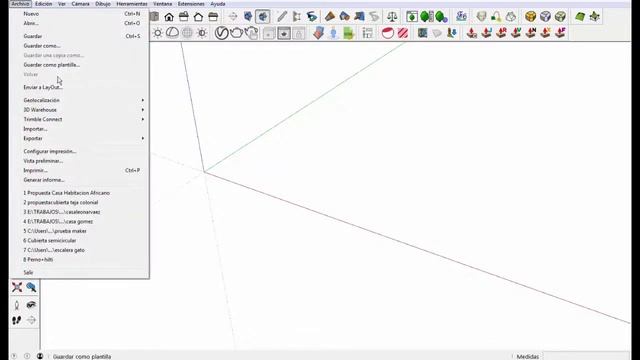Choose Nuevo from the Archivo menu
Screen dimensions: 640x360
tap(79, 14)
